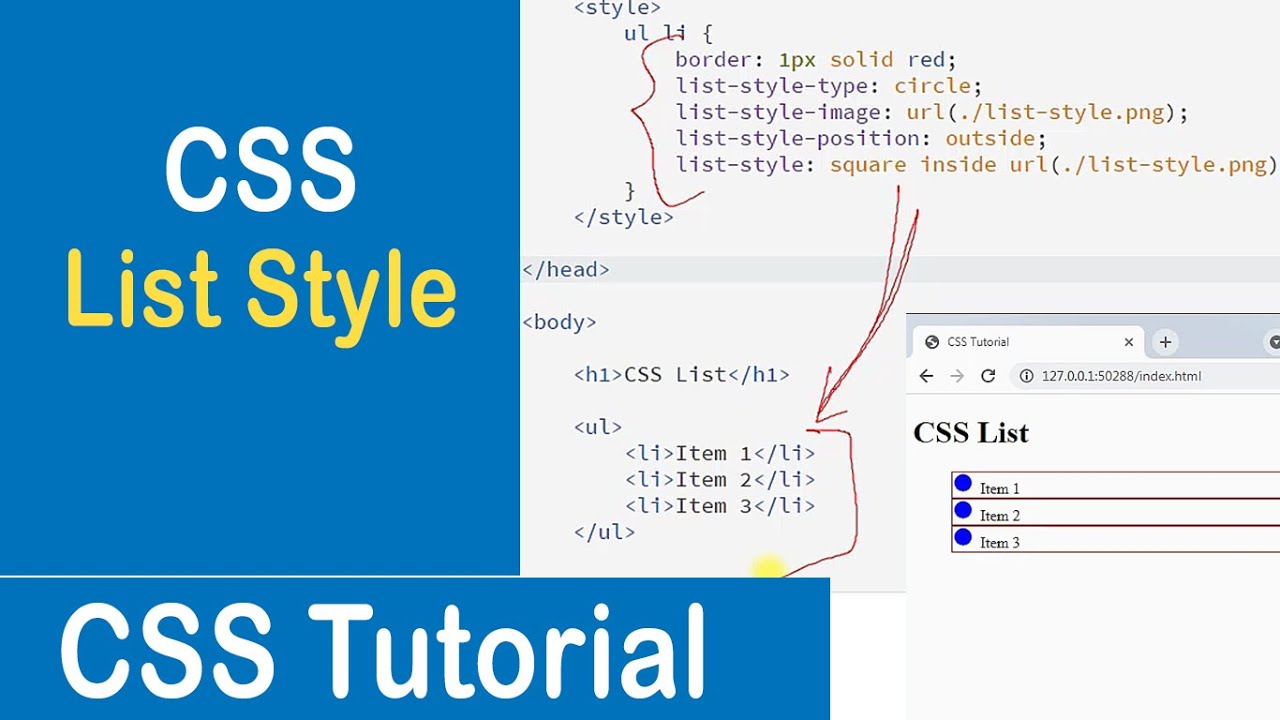Click the blue bullet beside Item 1
Viewport: 1280px width, 720px height.
click(963, 484)
